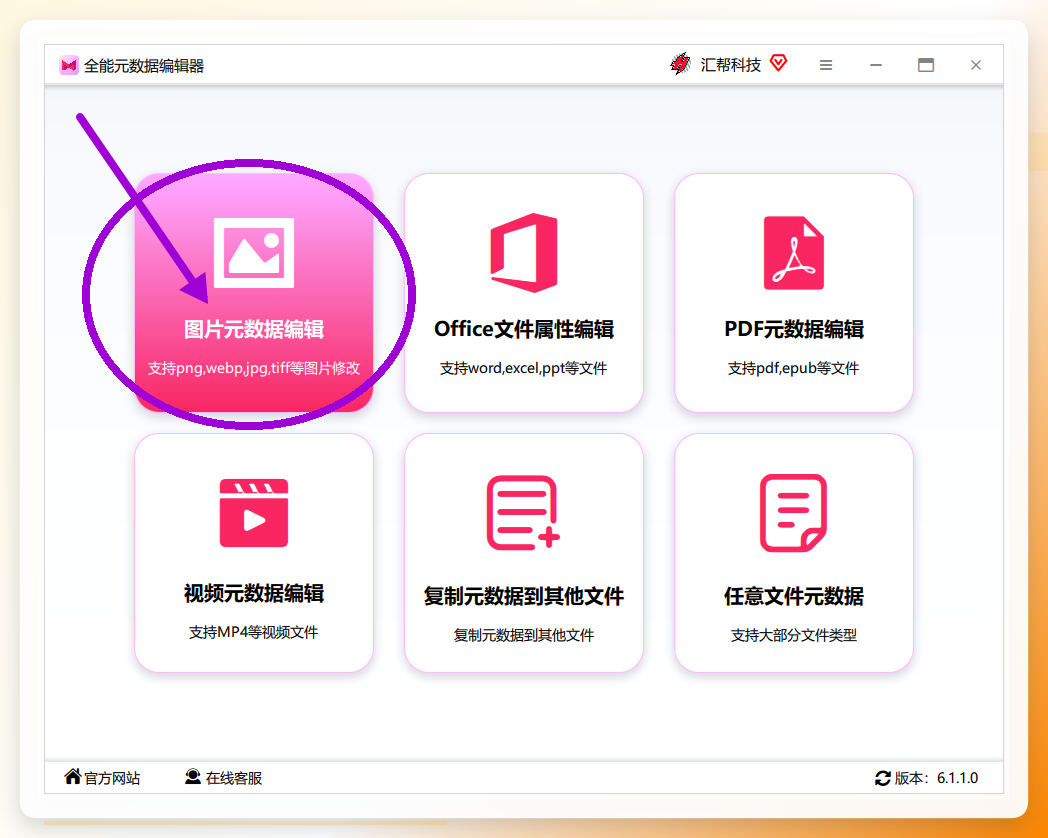
Task: Select PDF元数据编辑 title
Action: pyautogui.click(x=794, y=329)
